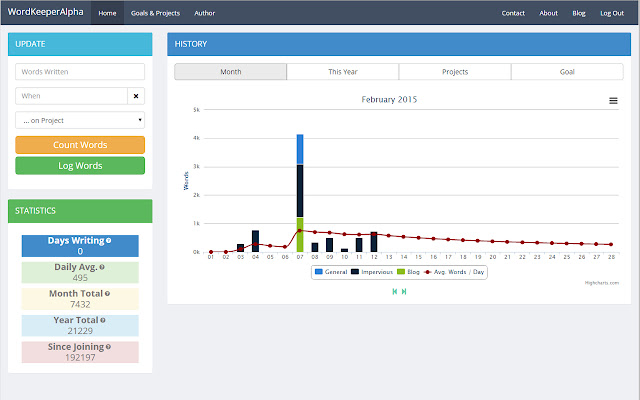Switch to the This Year tab

coord(343,72)
